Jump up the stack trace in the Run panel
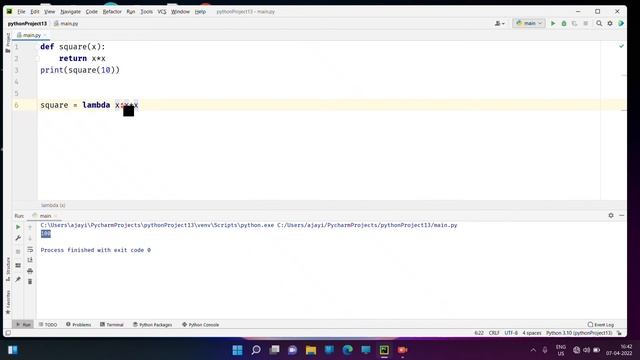This screenshot has width=640, height=360. click(x=30, y=227)
